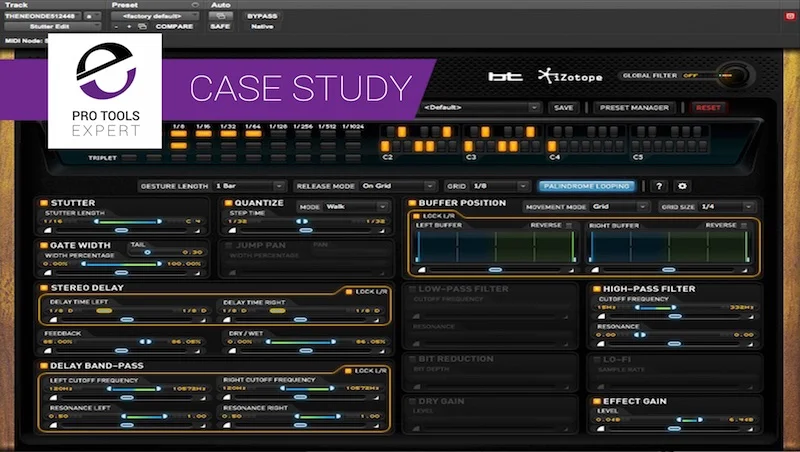Open the round Preset menu icon
Viewport: 800px width, 452px height.
(195, 5)
